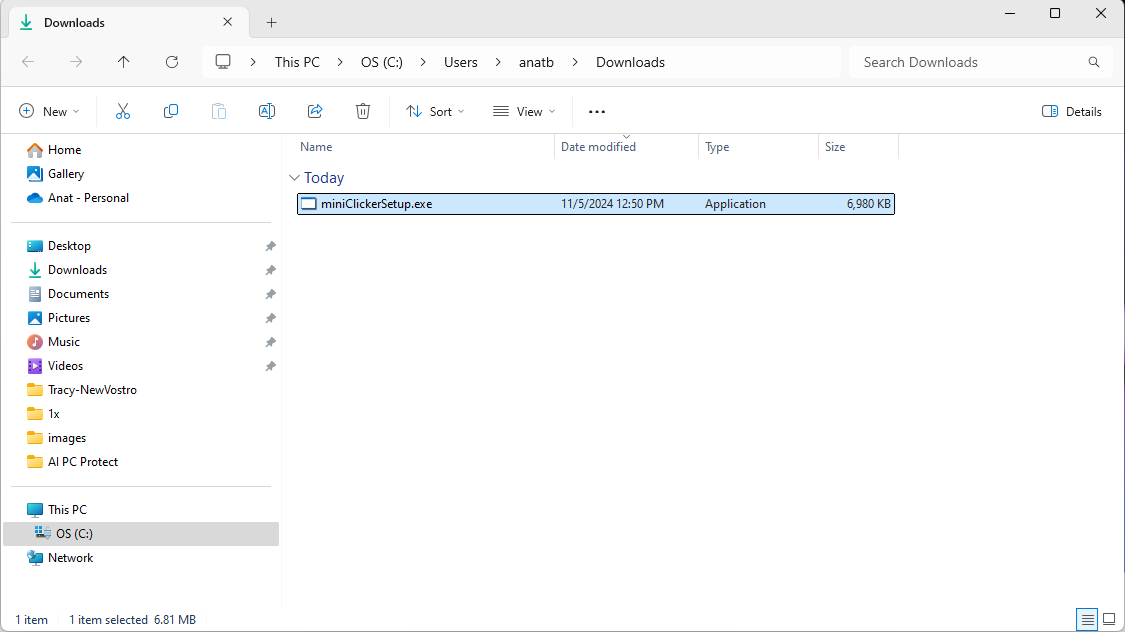Click the Share icon in toolbar
This screenshot has width=1125, height=632.
tap(315, 111)
